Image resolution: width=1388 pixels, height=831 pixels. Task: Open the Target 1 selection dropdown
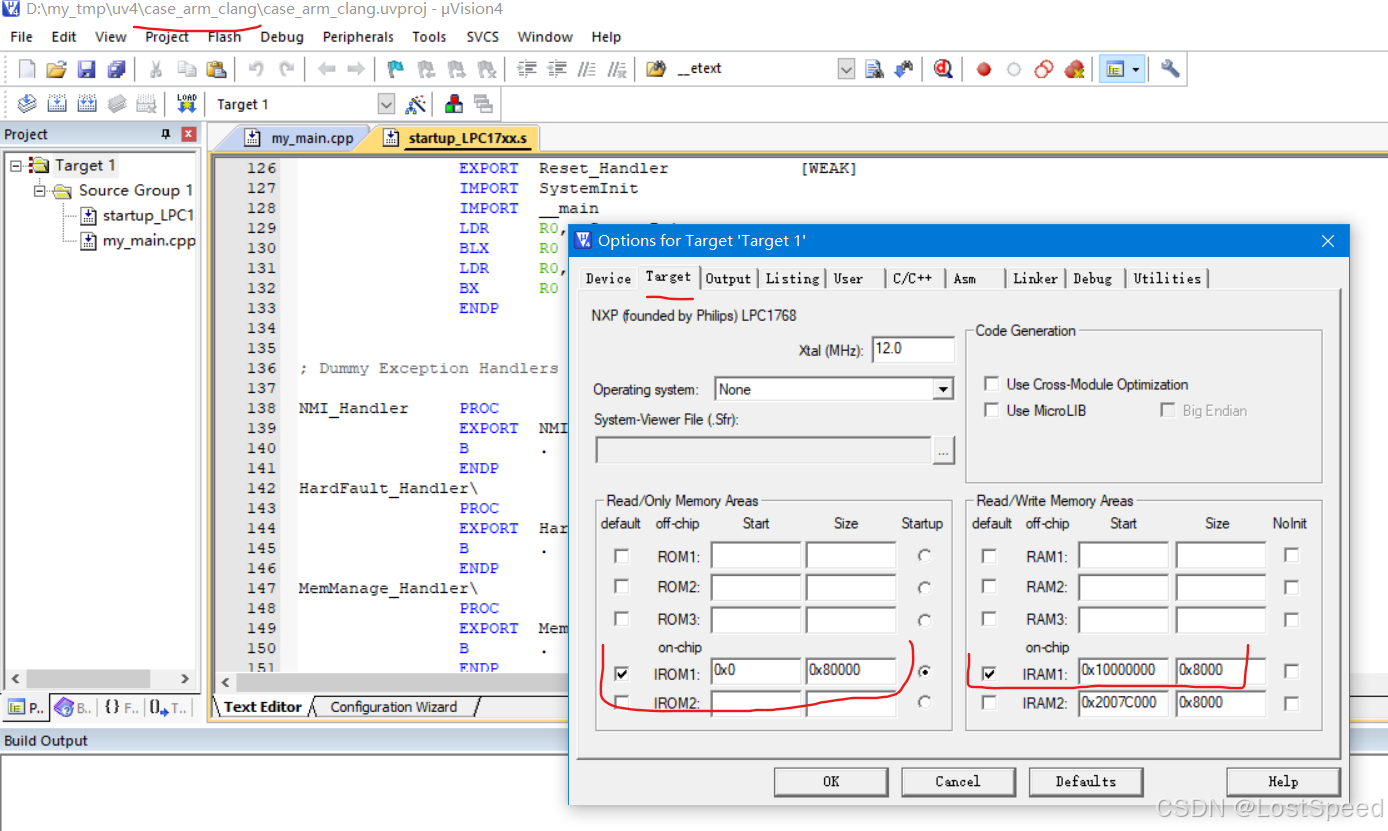click(386, 104)
